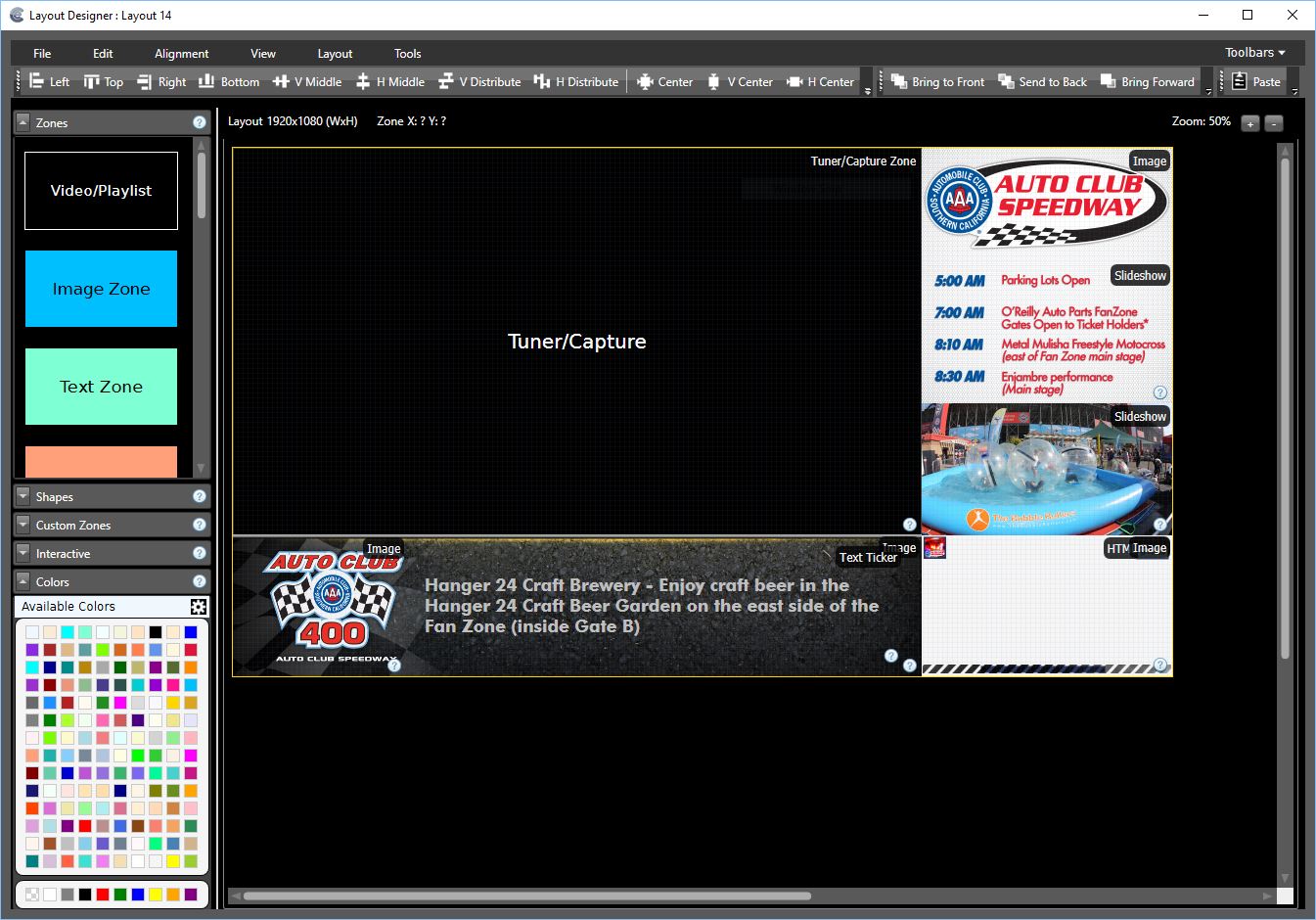
Task: Open arrange toolbar overflow after Bring Forward
Action: pos(1208,90)
